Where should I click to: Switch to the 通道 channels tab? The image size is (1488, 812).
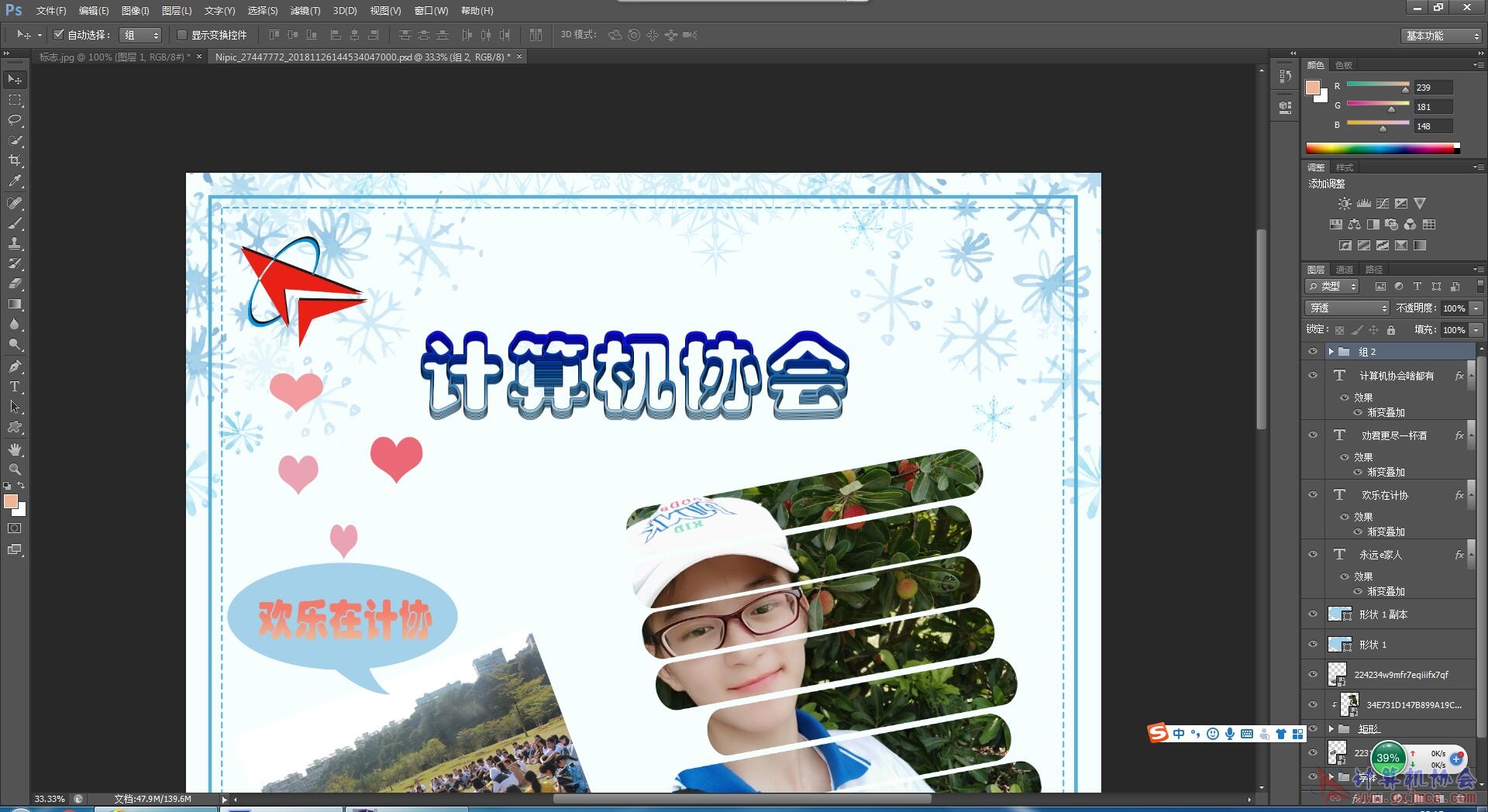tap(1345, 270)
